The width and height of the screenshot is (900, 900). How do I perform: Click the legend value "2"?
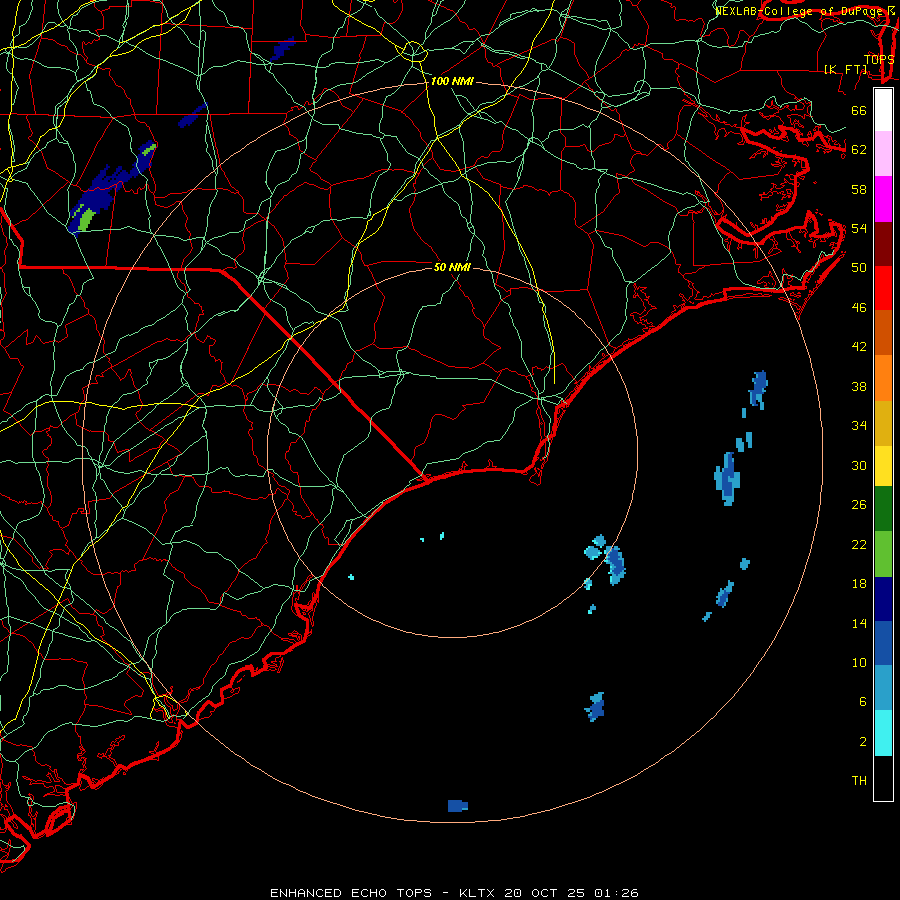[x=863, y=742]
